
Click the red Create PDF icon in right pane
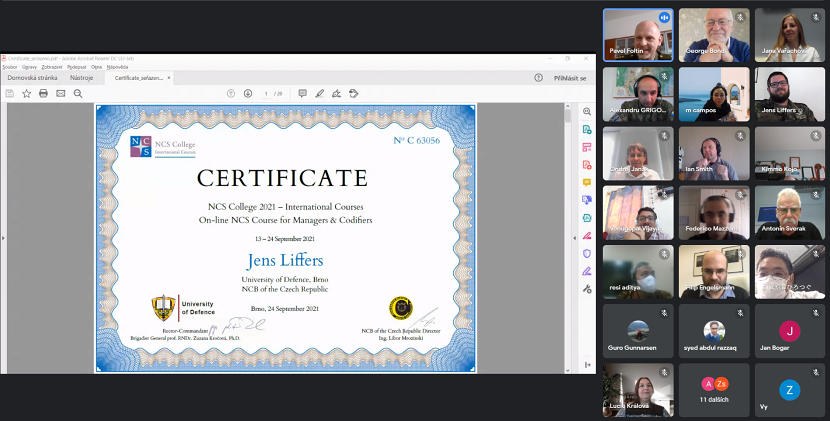click(587, 165)
